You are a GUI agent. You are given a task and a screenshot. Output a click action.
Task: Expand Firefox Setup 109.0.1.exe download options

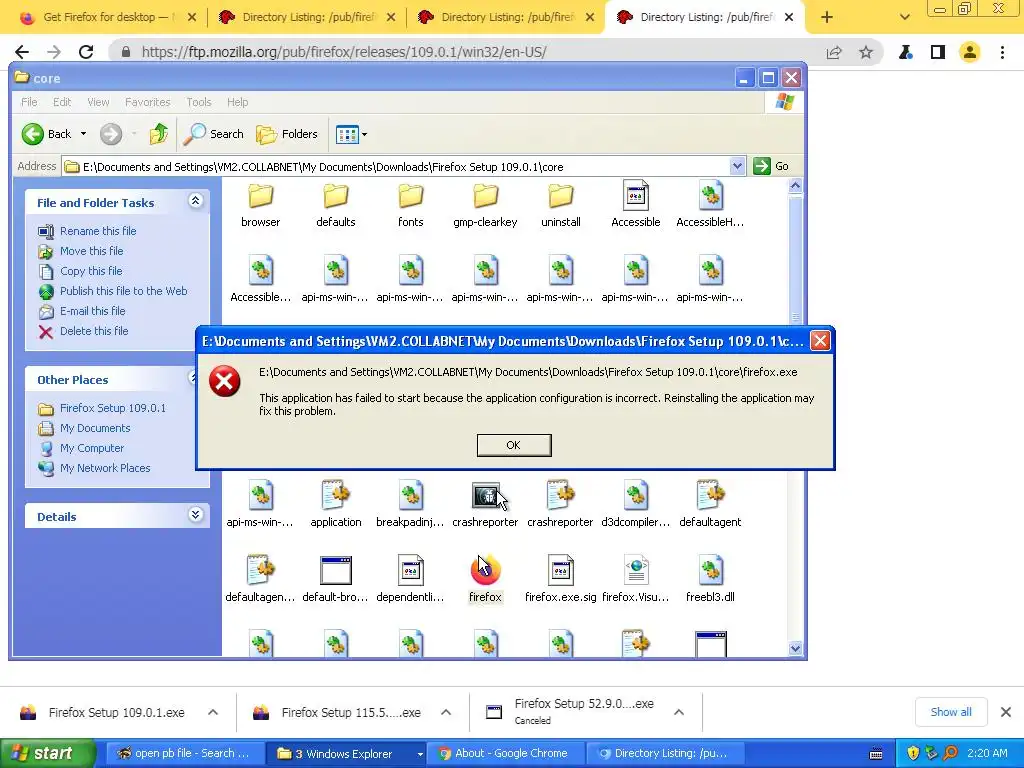(x=213, y=712)
